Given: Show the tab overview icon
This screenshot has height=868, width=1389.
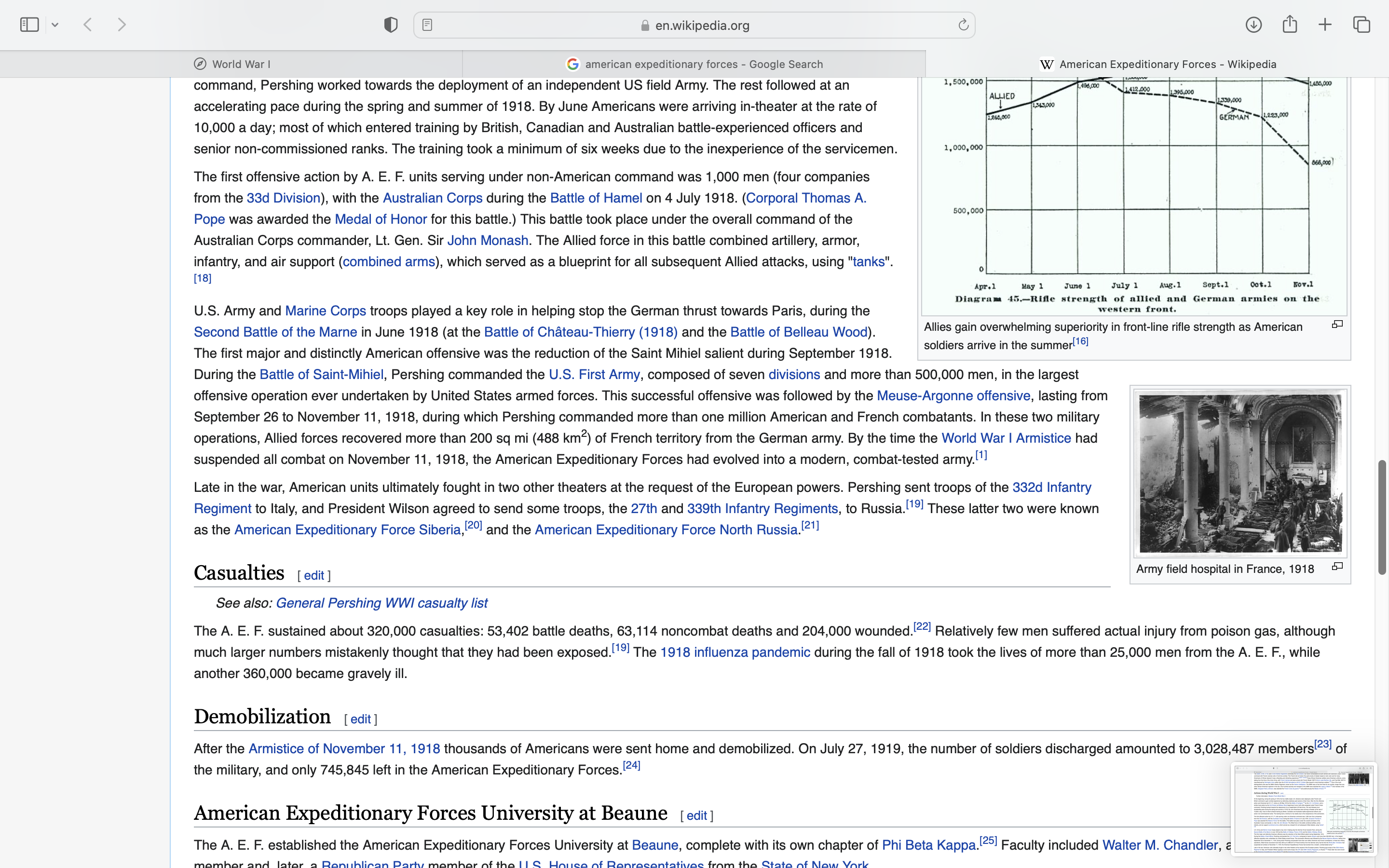Looking at the screenshot, I should (1362, 25).
